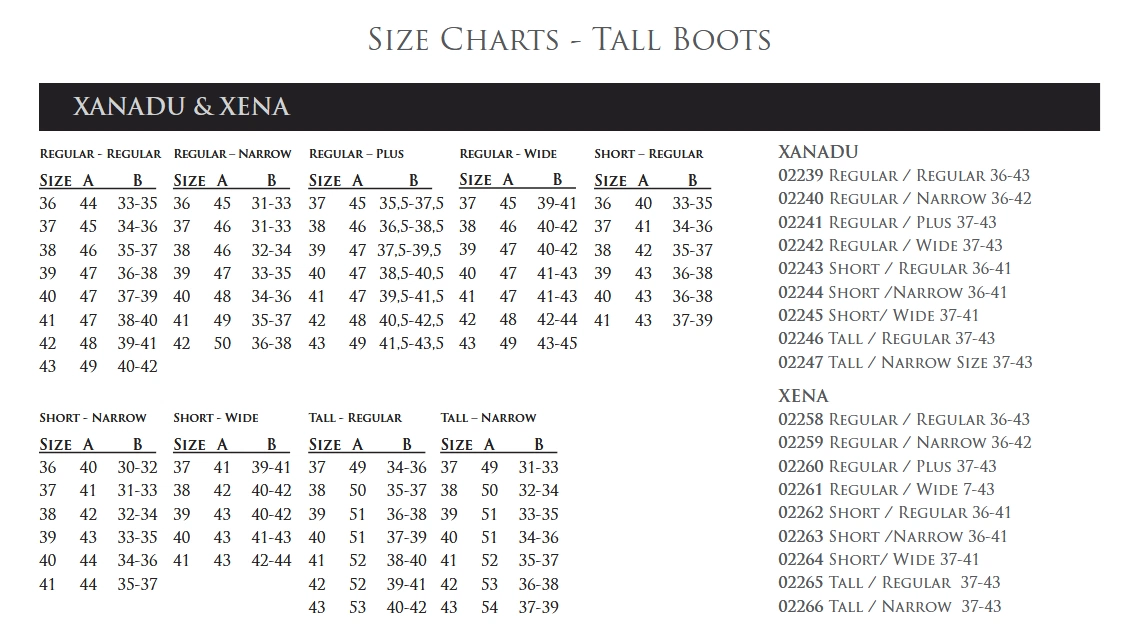Click the Short - Narrow table heading
The image size is (1130, 637).
[x=93, y=418]
